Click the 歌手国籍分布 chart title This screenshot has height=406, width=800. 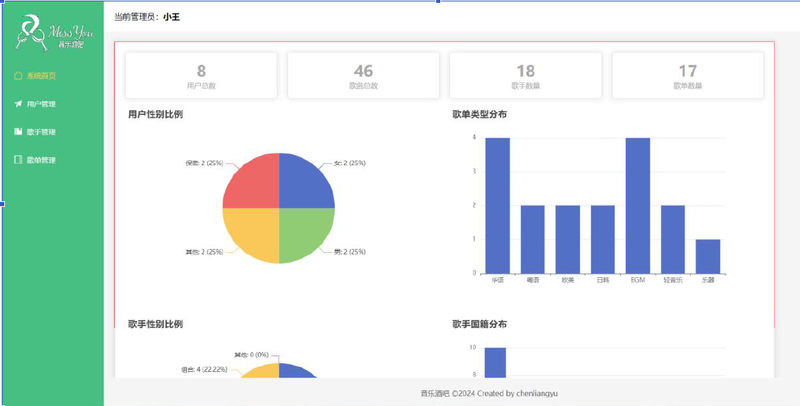480,324
